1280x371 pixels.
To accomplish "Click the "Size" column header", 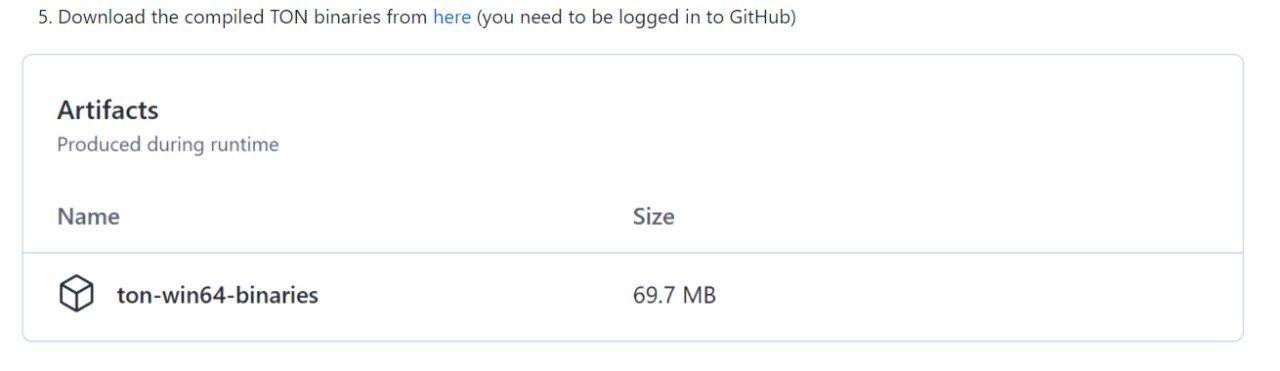I will coord(653,217).
